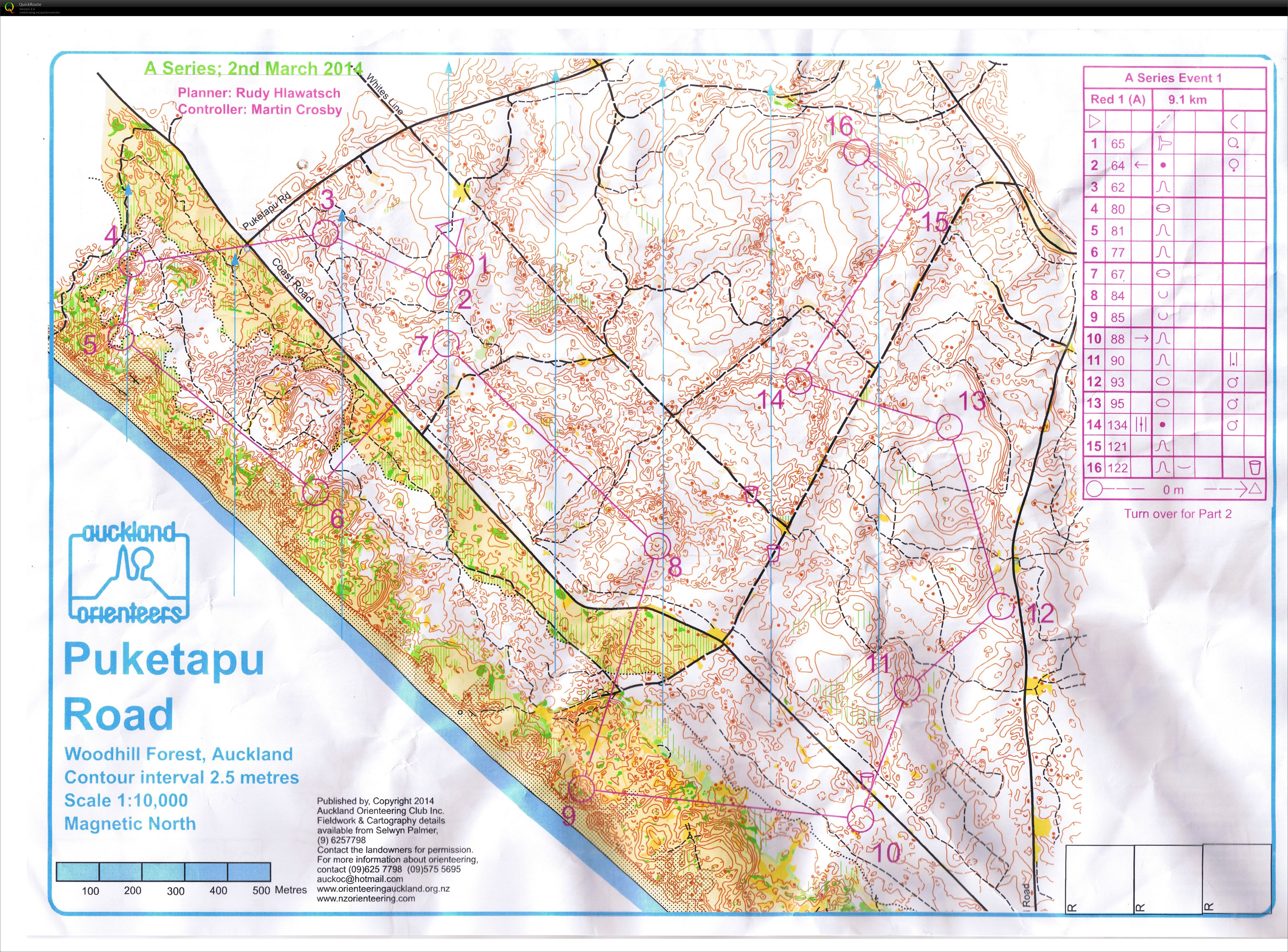Open the www.orienteeringauckland.org.nz link

pos(383,889)
